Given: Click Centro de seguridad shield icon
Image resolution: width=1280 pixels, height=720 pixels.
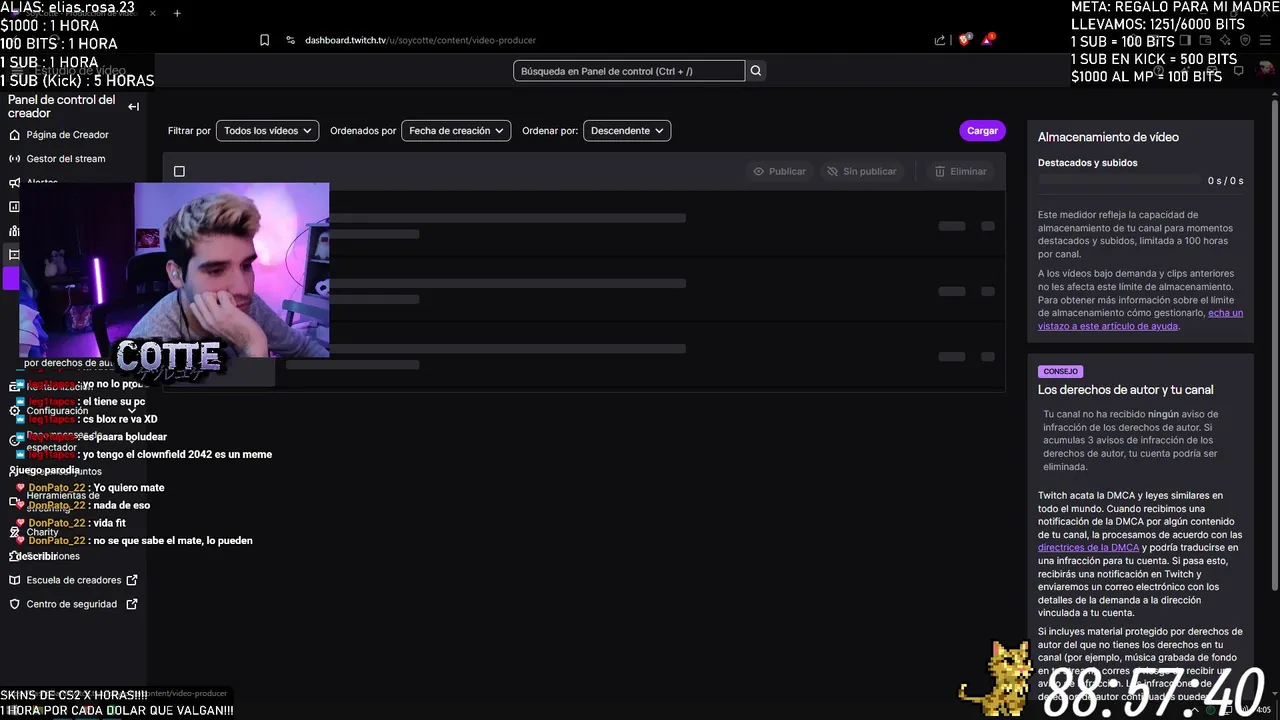Looking at the screenshot, I should tap(15, 604).
